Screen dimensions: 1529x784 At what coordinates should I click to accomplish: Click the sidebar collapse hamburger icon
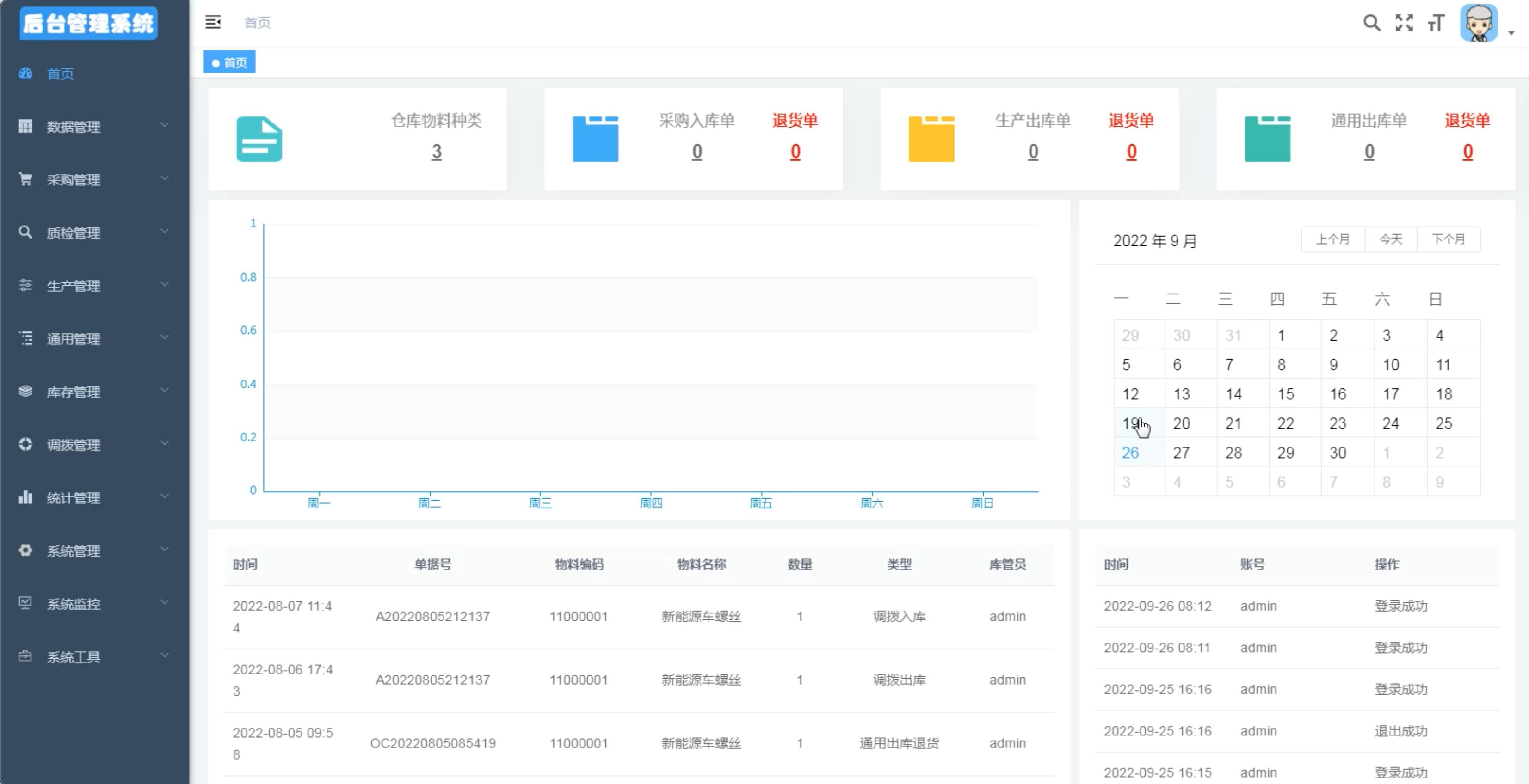point(212,23)
